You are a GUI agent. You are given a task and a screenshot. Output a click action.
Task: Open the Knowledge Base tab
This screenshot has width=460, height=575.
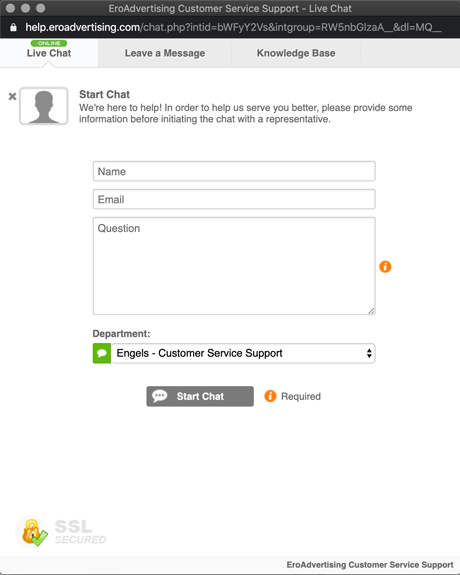point(296,53)
